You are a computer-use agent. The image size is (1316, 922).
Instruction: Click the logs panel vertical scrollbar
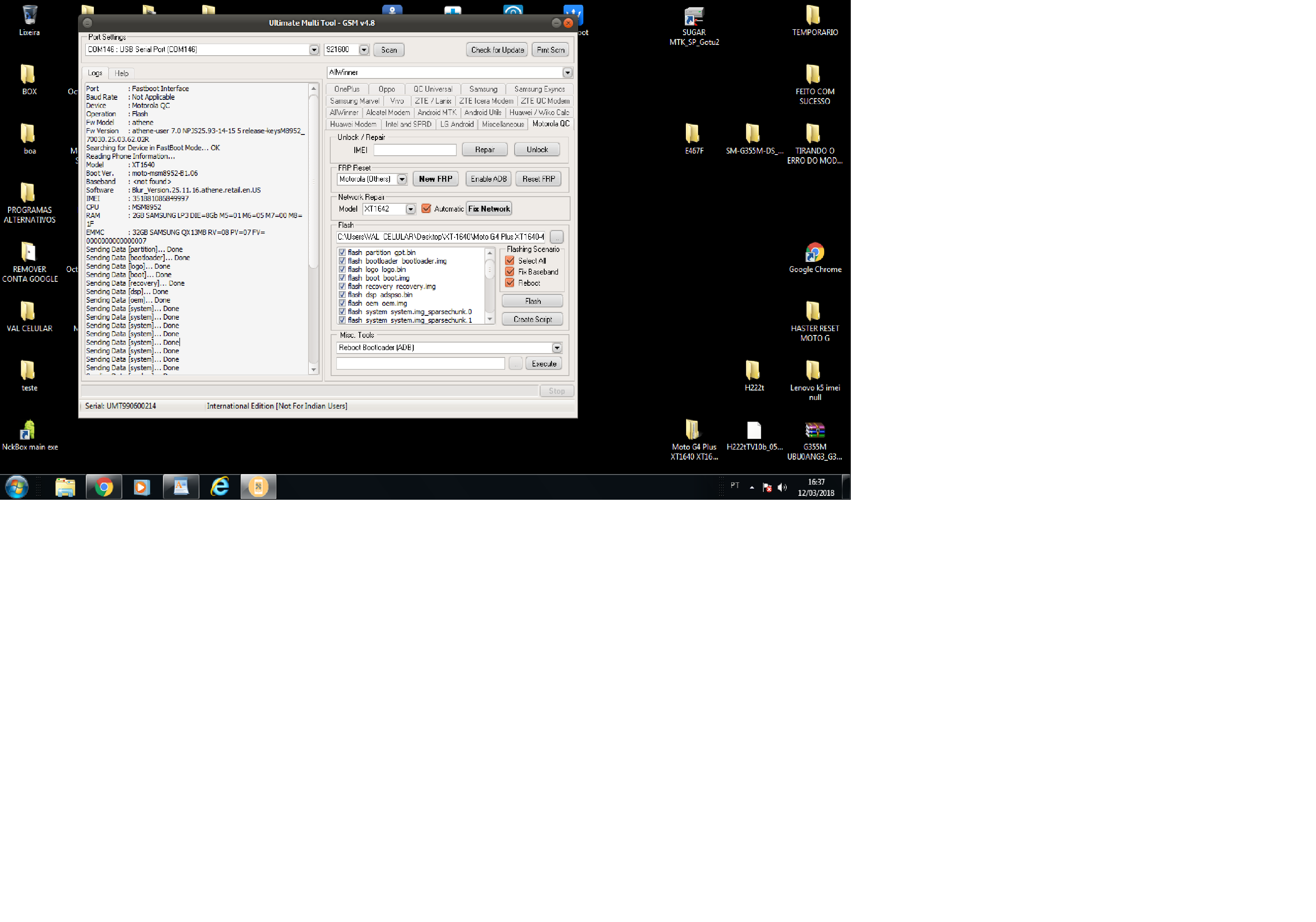point(313,229)
